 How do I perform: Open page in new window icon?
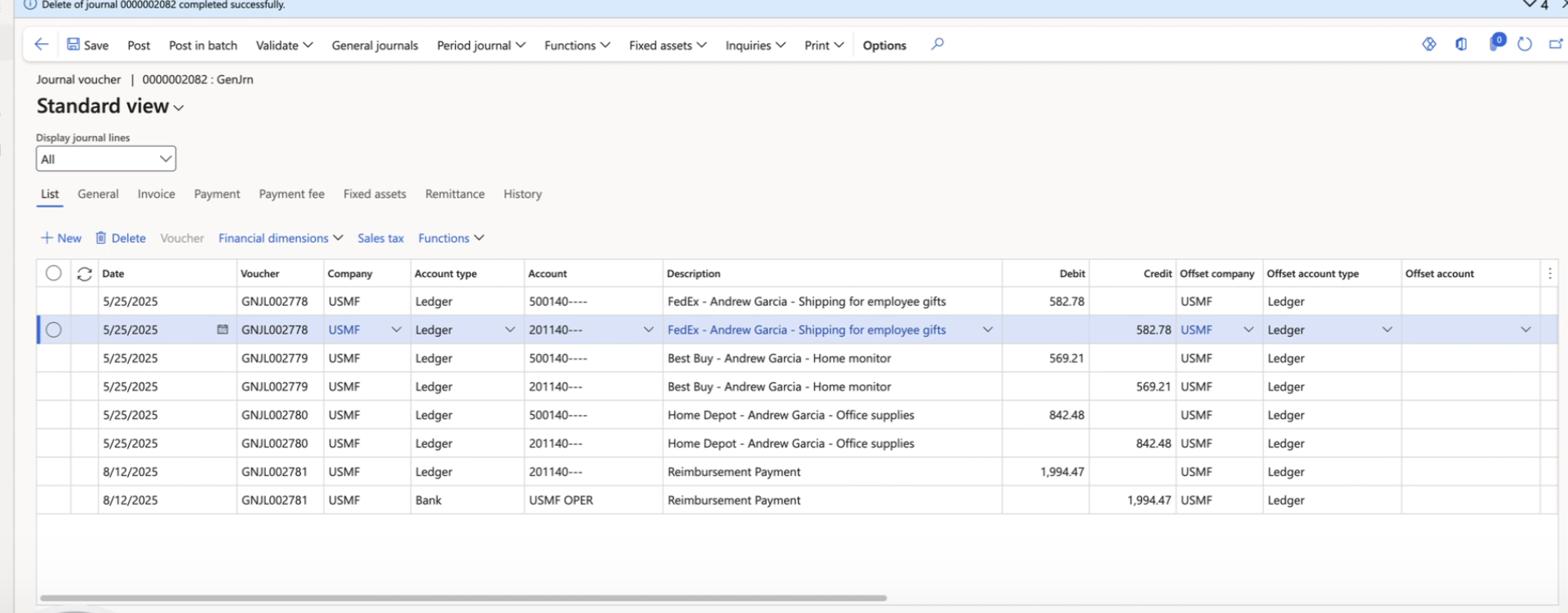coord(1556,44)
